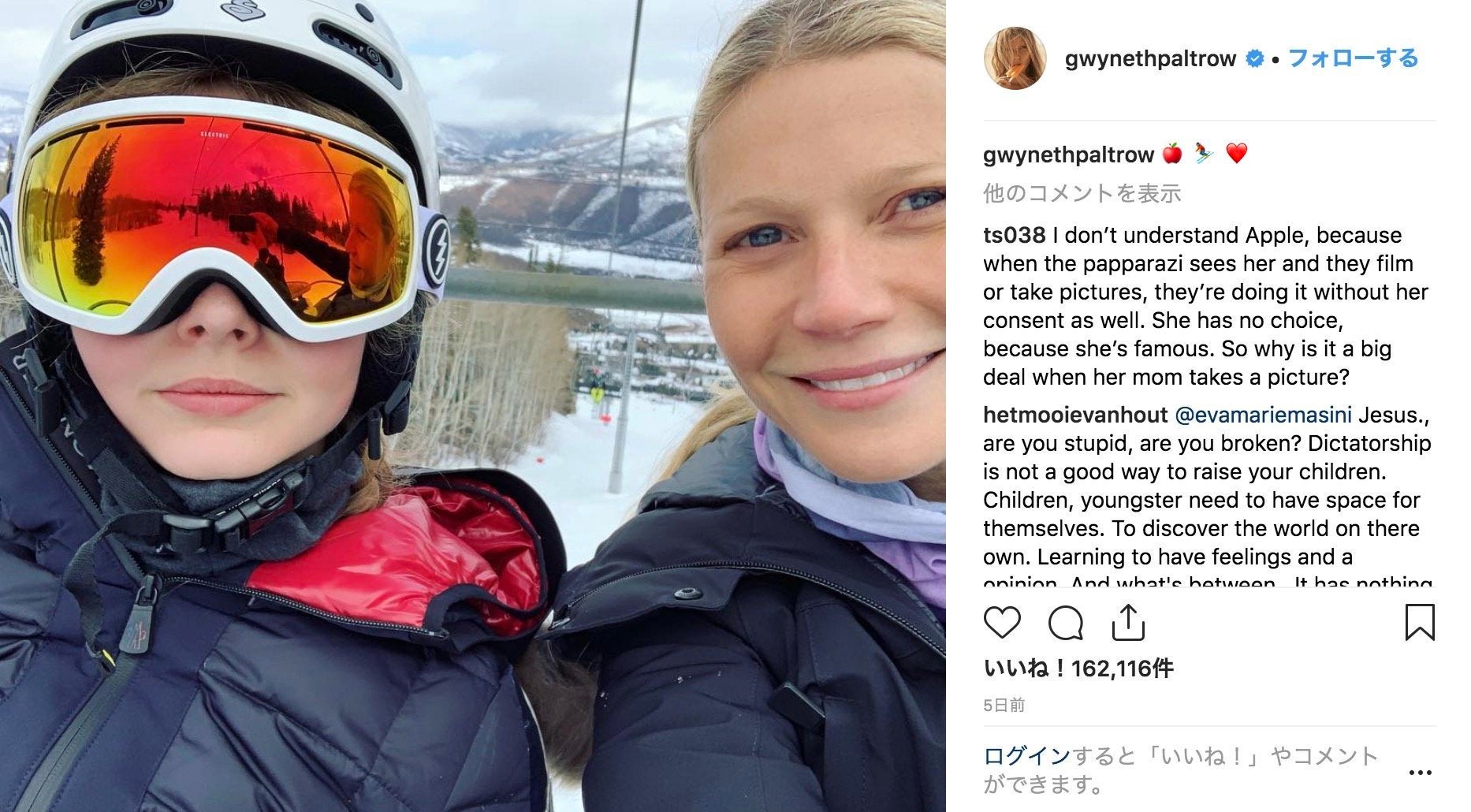Viewport: 1471px width, 812px height.
Task: Click the blue verified badge
Action: click(x=1254, y=58)
